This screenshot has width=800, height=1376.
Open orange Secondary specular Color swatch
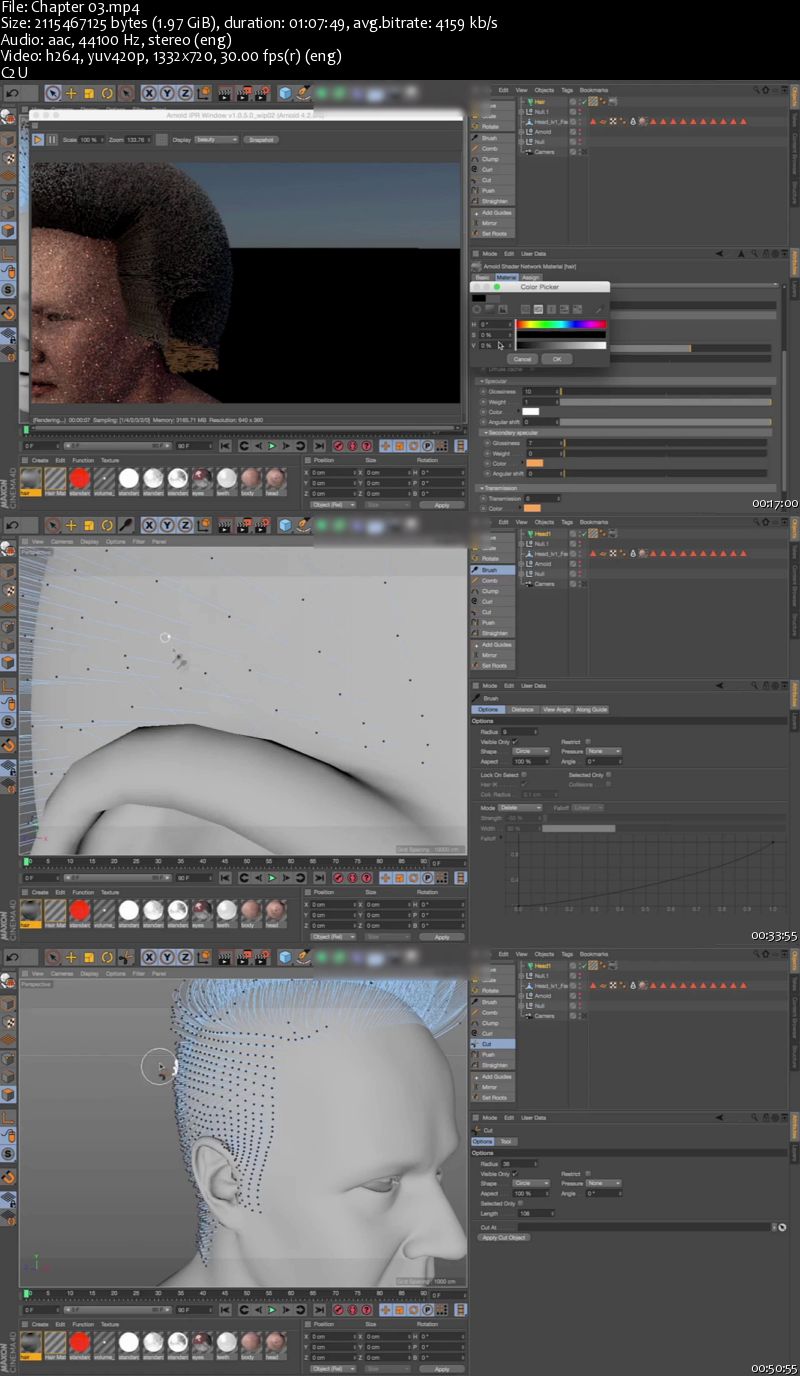click(533, 463)
